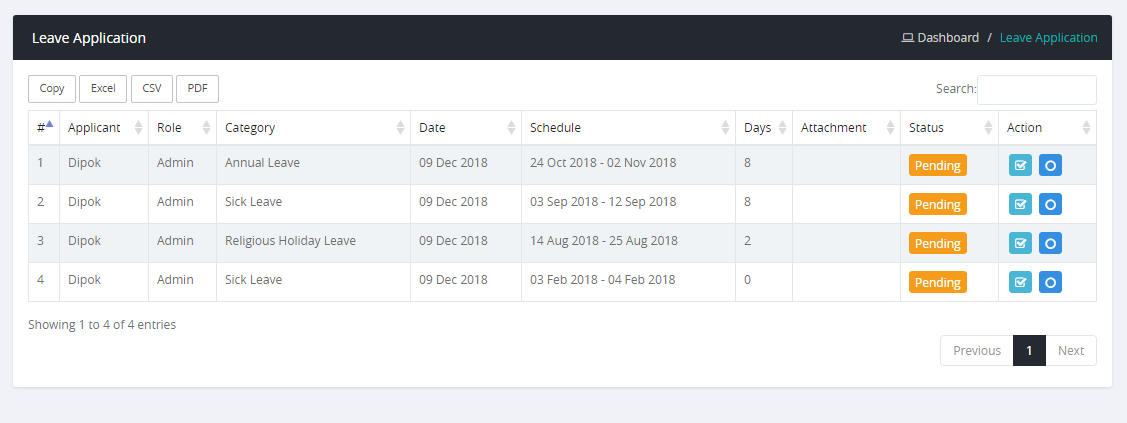This screenshot has height=423, width=1127.
Task: Download table as PDF
Action: pyautogui.click(x=197, y=89)
